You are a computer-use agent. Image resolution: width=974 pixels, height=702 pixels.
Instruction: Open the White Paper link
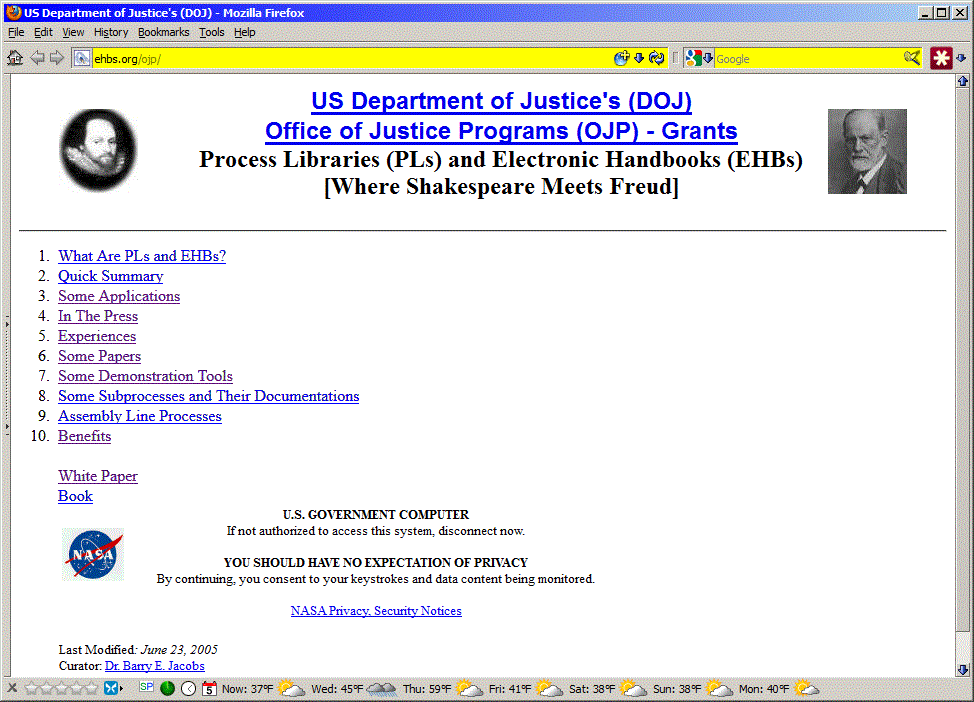pos(98,476)
